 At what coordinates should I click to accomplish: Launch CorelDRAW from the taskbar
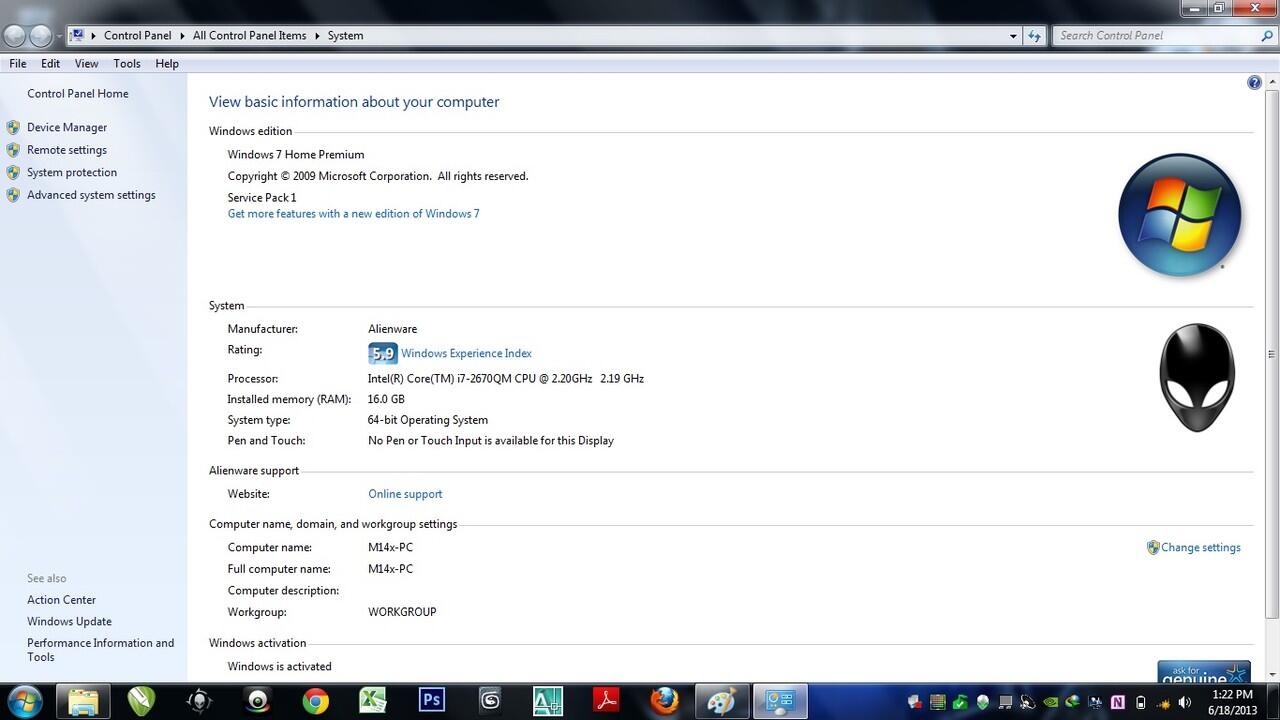pos(142,700)
